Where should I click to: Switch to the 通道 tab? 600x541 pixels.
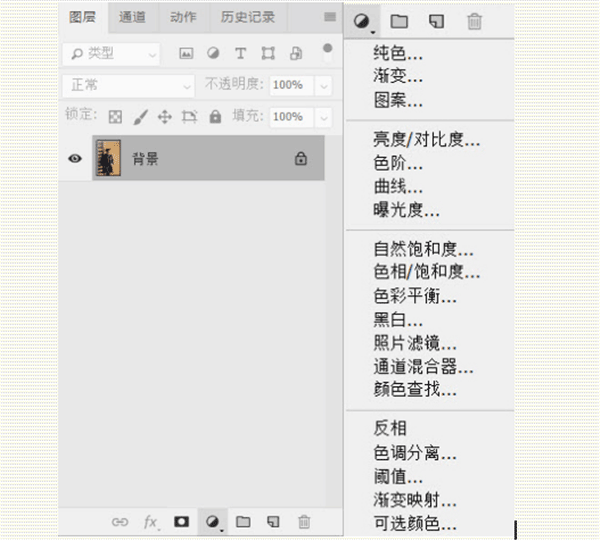pos(132,17)
